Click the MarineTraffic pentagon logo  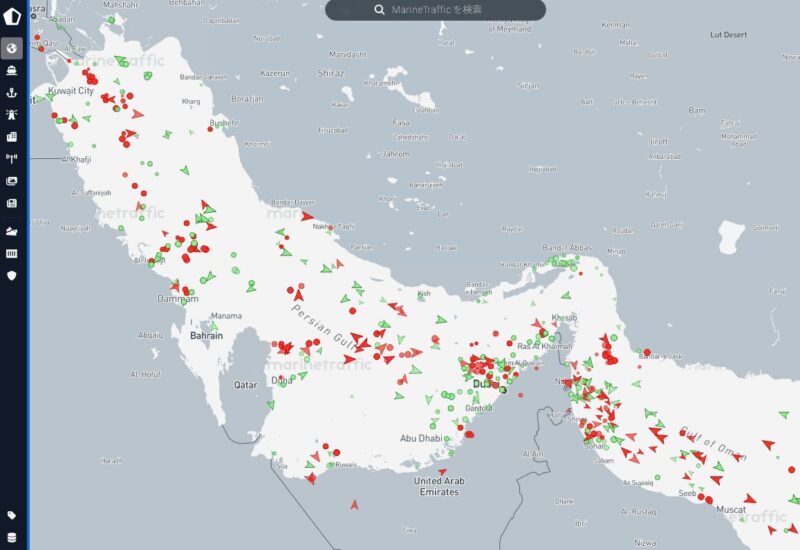13,19
